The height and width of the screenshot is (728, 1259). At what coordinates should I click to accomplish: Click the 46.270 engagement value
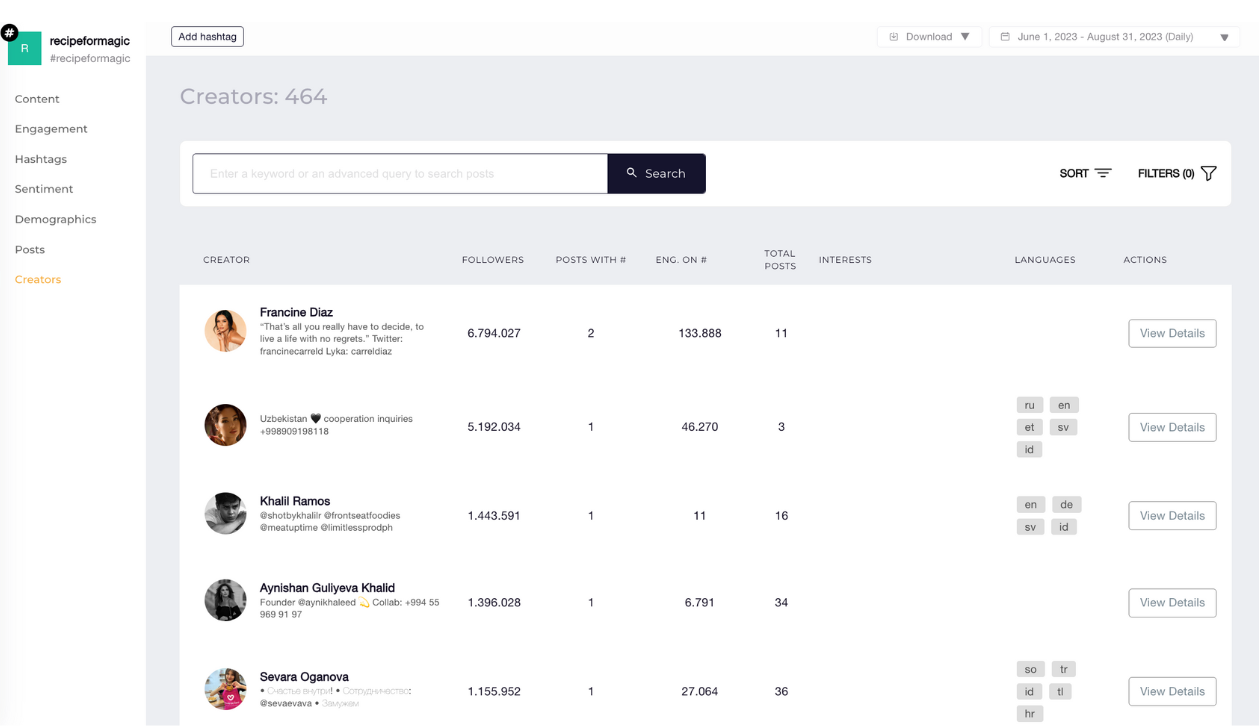[x=700, y=427]
